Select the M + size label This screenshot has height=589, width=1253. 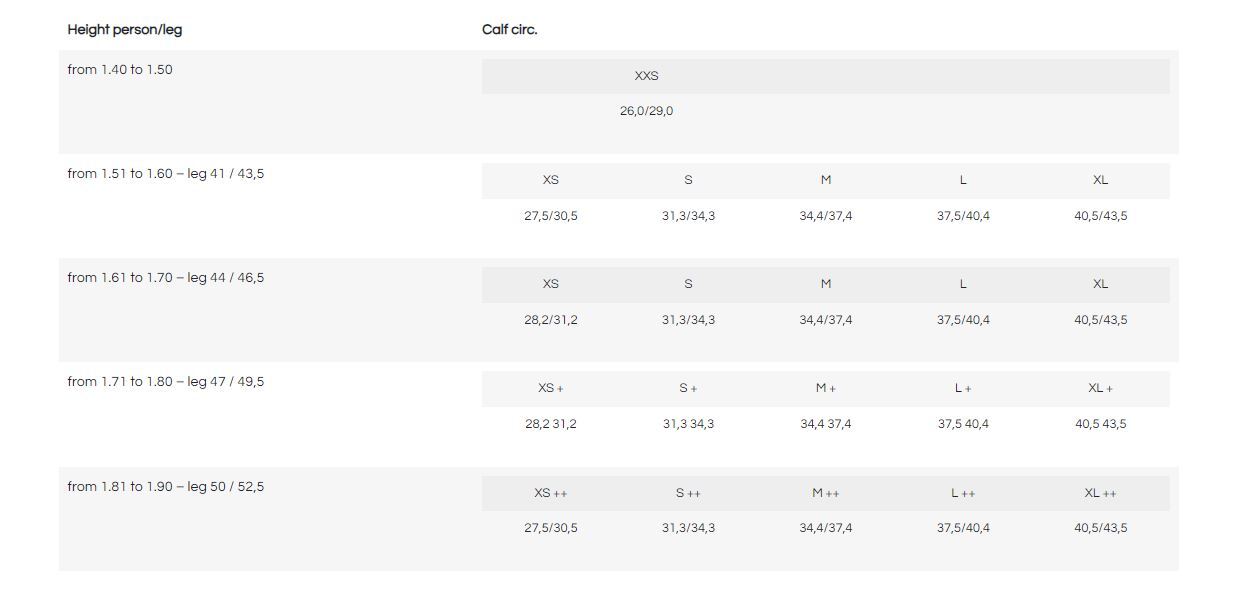(x=826, y=388)
